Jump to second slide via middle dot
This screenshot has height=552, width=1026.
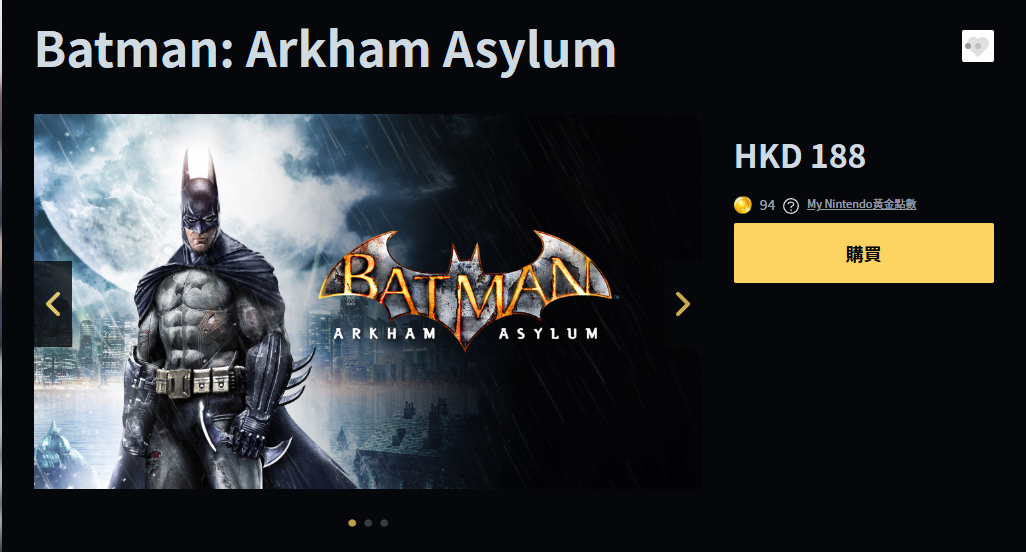[x=368, y=523]
